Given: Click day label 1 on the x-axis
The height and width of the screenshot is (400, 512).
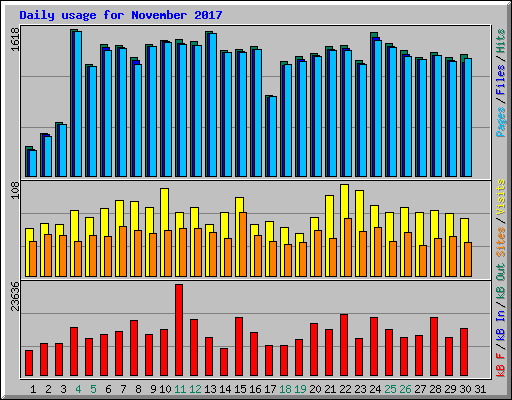Looking at the screenshot, I should 33,389.
